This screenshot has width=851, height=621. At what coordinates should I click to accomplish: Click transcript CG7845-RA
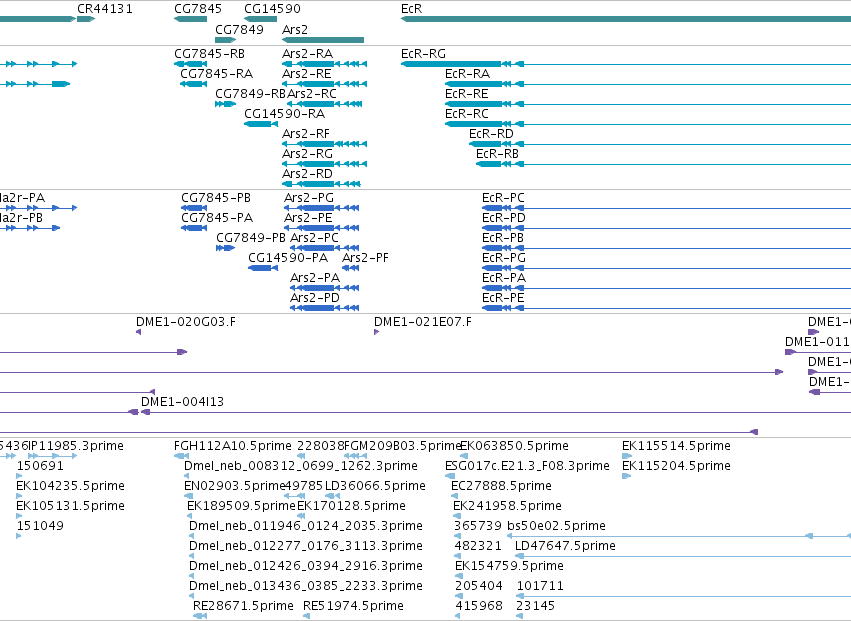pyautogui.click(x=217, y=74)
